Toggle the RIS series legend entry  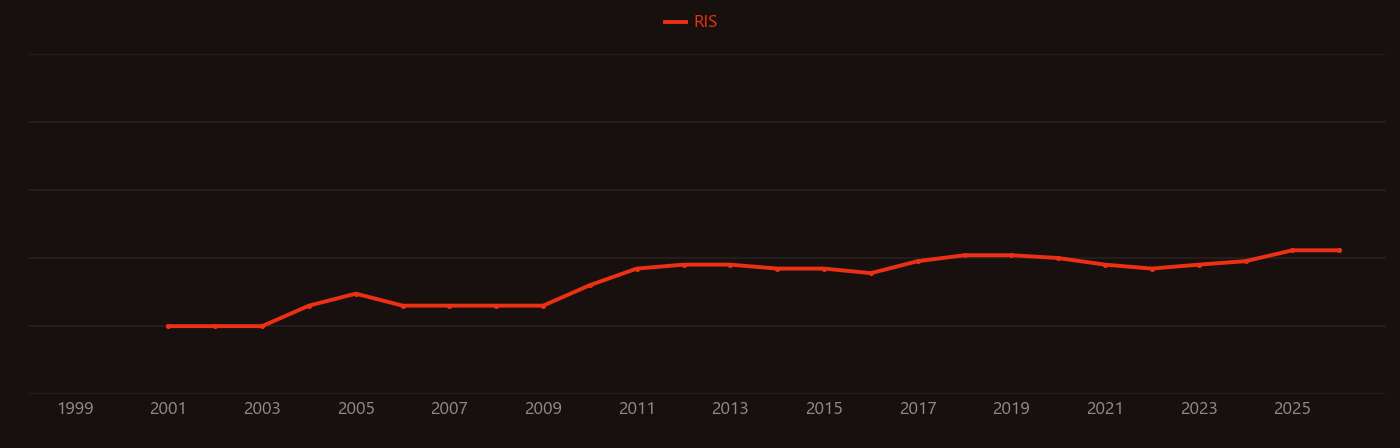691,22
